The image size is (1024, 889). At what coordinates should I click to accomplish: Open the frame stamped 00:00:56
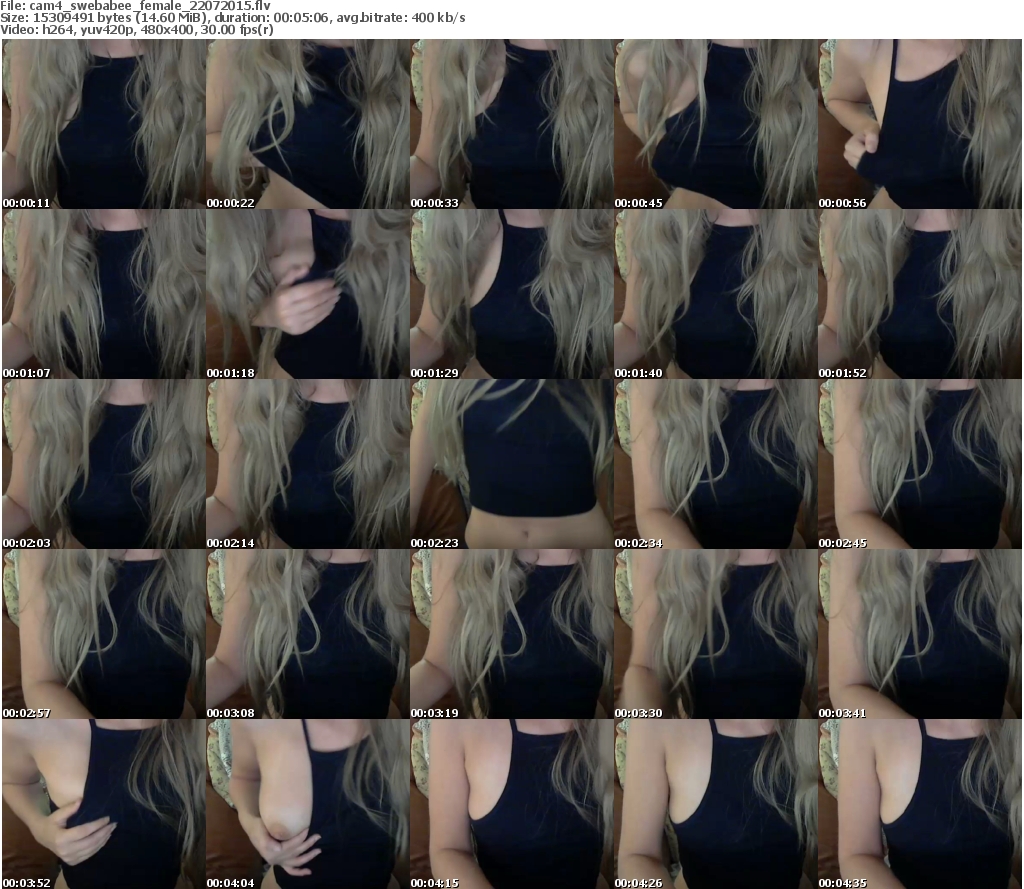point(920,124)
